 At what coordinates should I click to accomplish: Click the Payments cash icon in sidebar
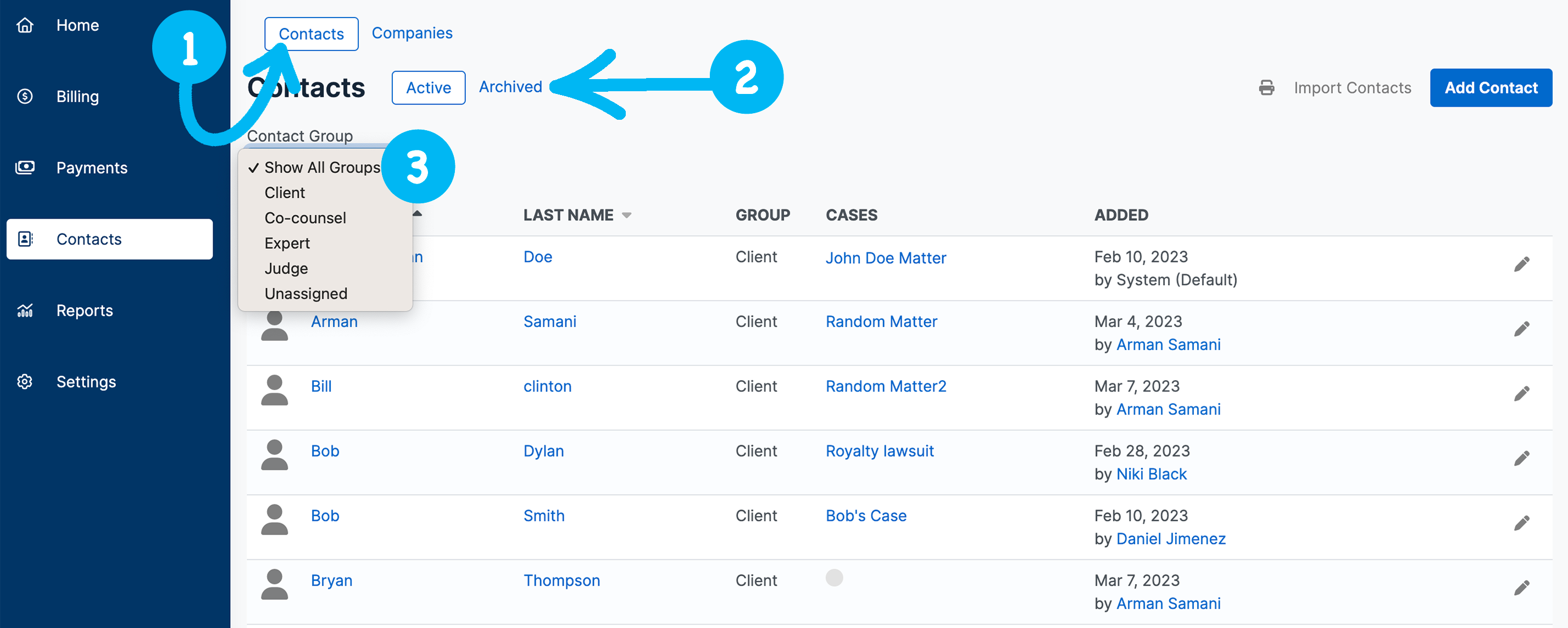25,168
